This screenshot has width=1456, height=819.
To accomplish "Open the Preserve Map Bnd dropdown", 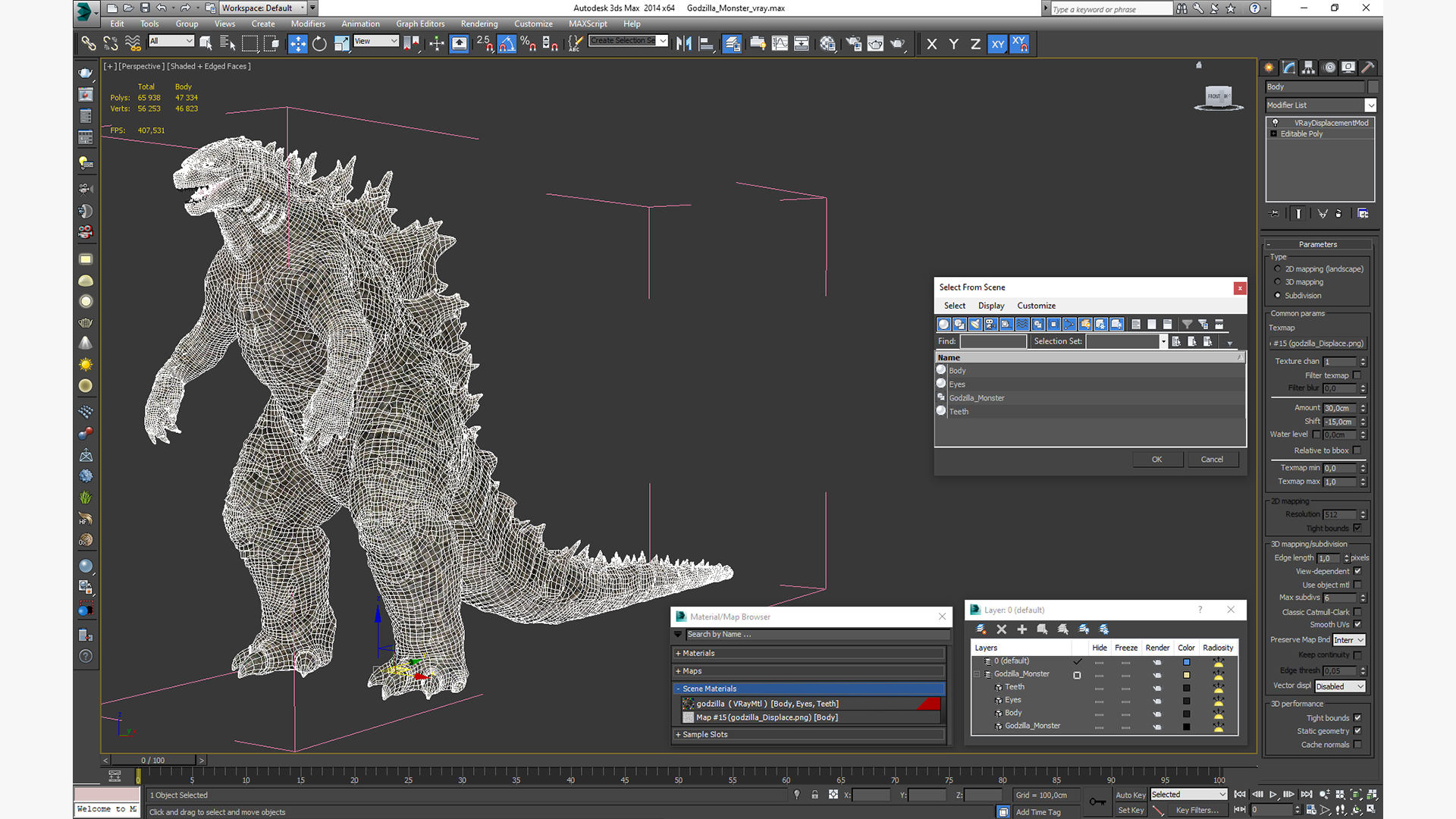I will pos(1349,640).
